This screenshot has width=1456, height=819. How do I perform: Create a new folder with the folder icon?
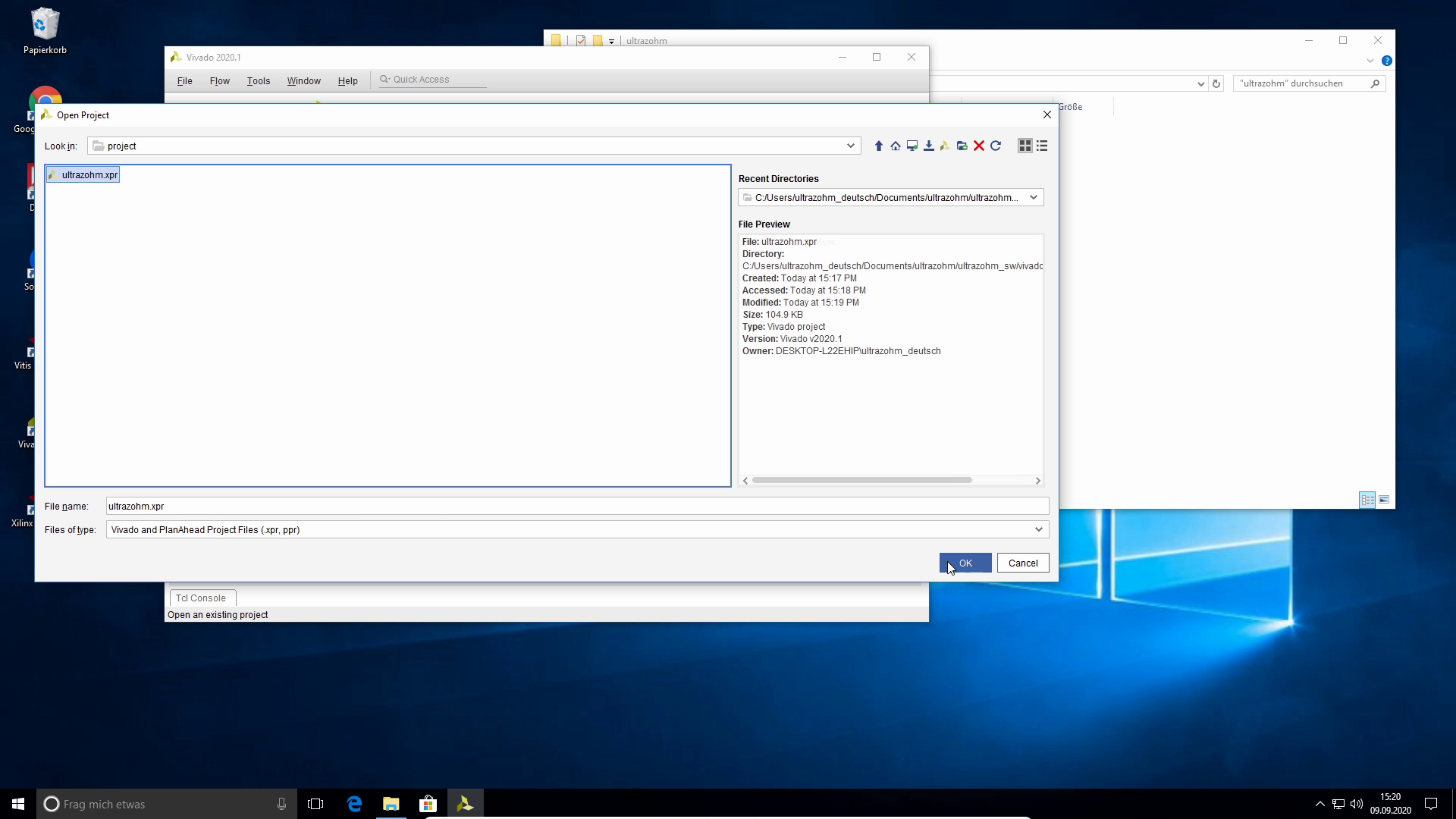962,146
